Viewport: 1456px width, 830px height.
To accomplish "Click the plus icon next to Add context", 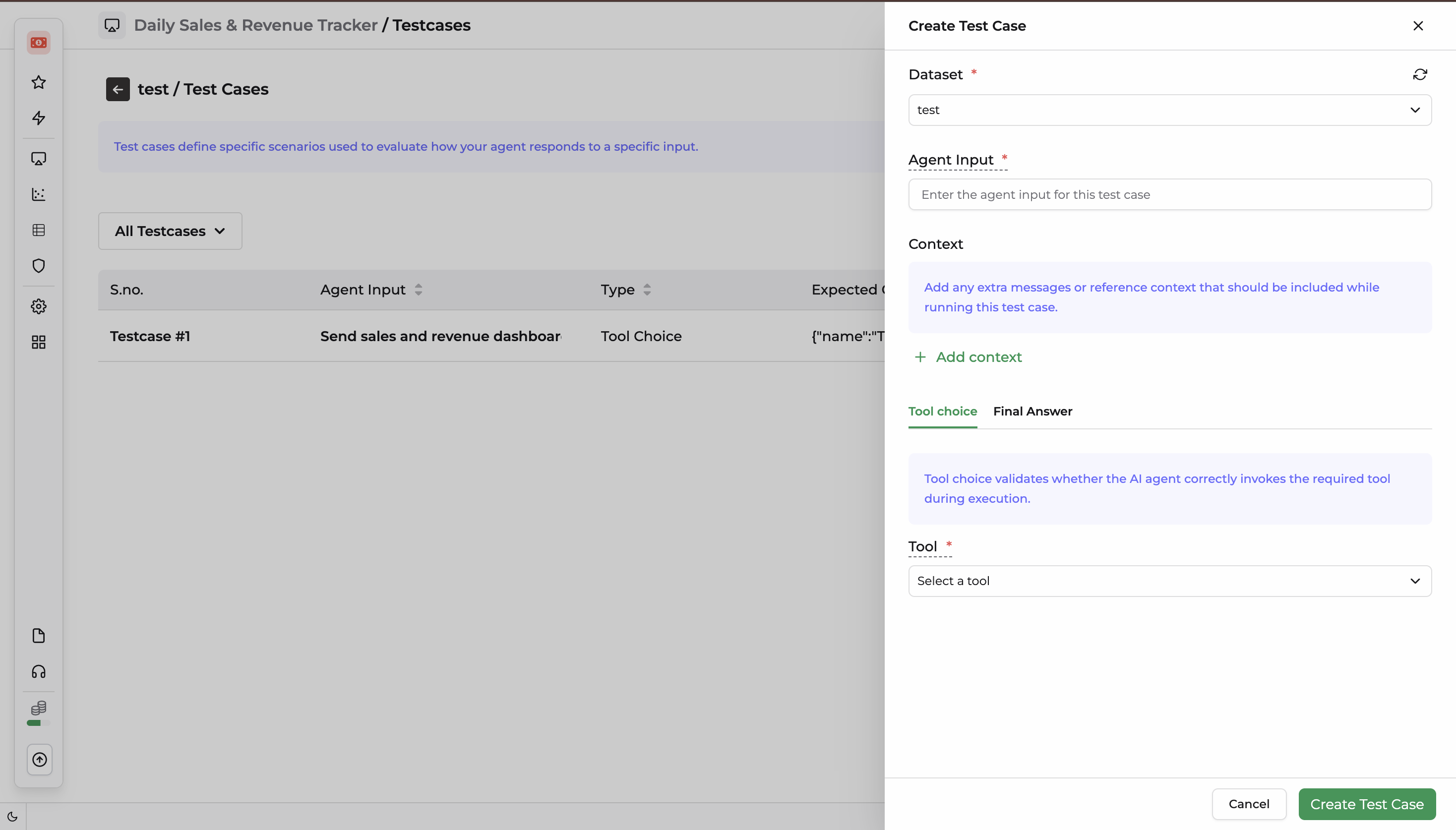I will coord(920,357).
